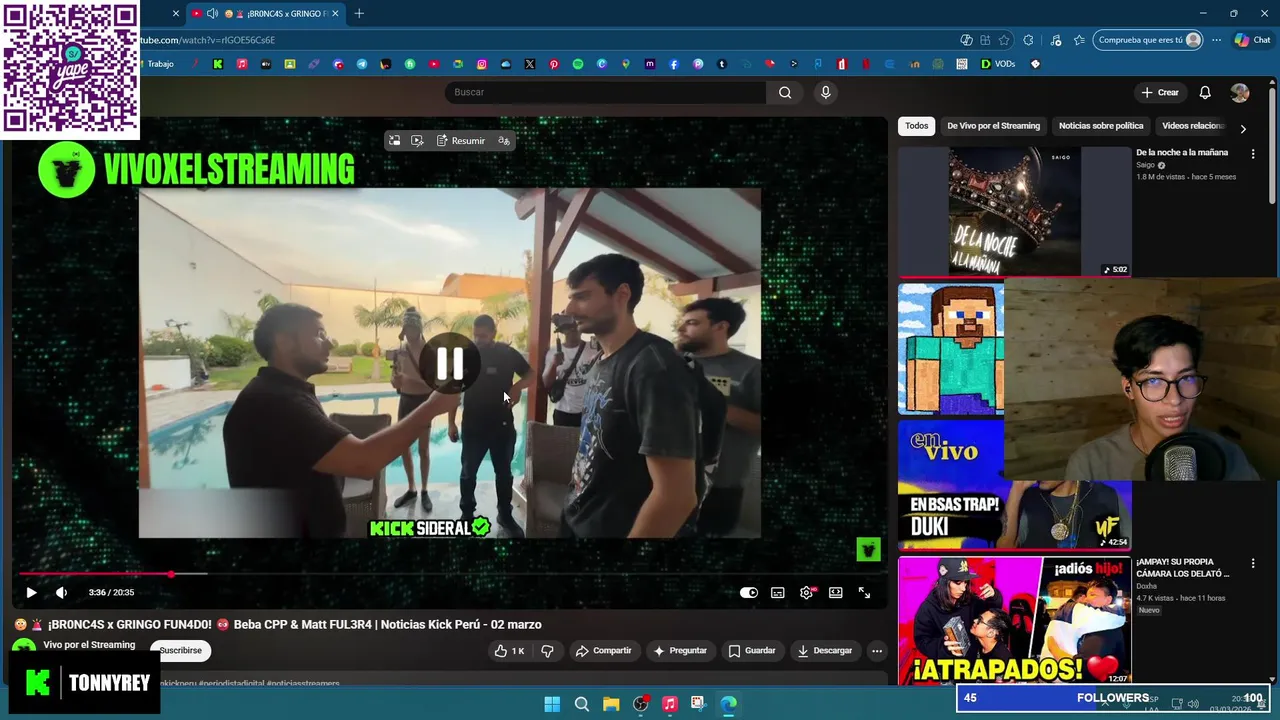Click the Preguntar button
Viewport: 1280px width, 720px height.
point(680,651)
